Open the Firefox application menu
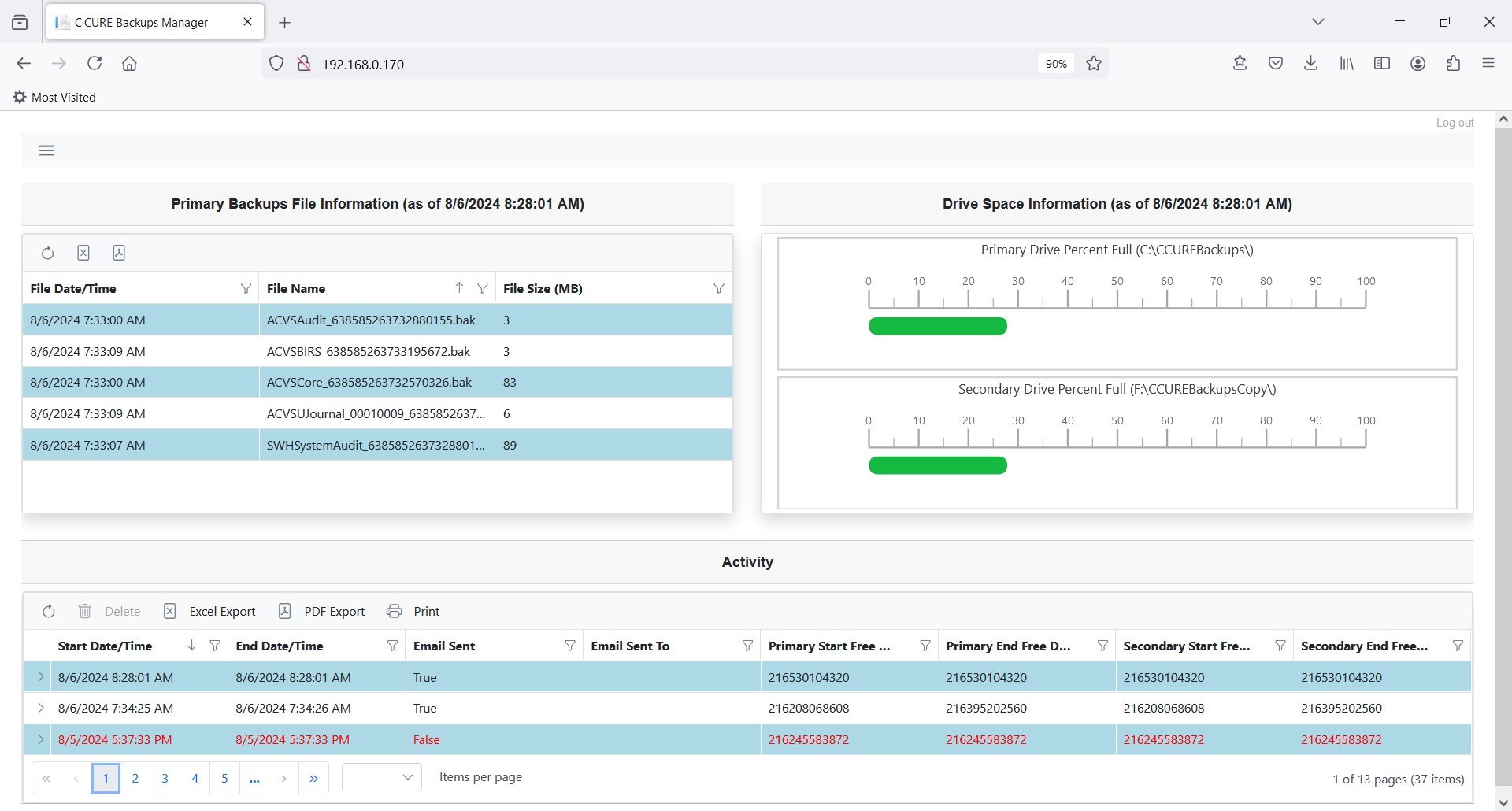The height and width of the screenshot is (811, 1512). [x=1488, y=64]
